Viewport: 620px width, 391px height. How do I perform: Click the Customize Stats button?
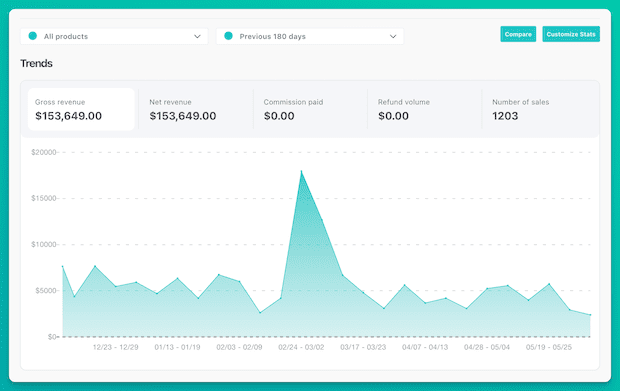point(571,34)
